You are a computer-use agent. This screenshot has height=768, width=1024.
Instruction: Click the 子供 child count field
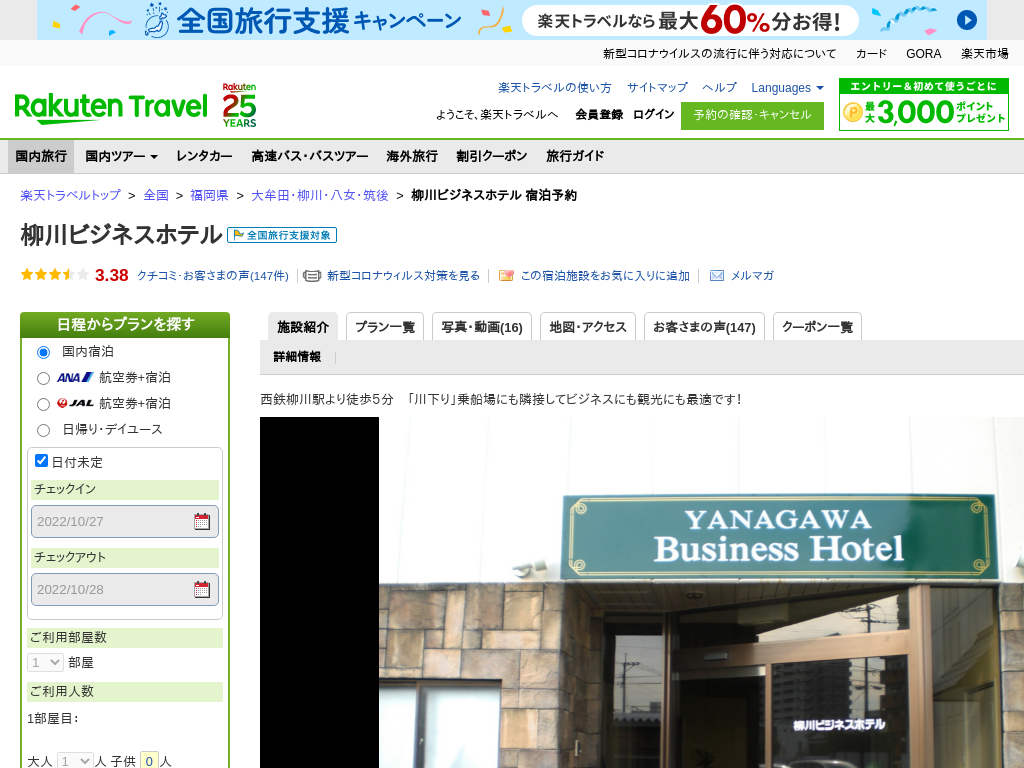click(149, 761)
